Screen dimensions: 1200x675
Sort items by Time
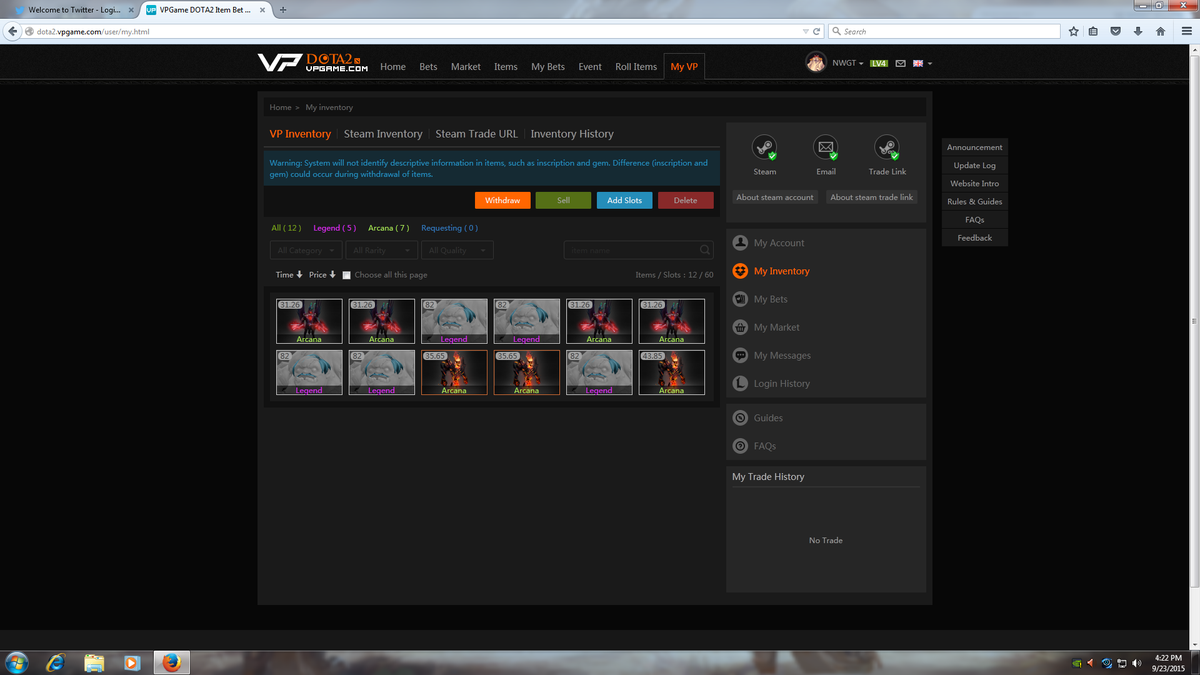click(289, 275)
